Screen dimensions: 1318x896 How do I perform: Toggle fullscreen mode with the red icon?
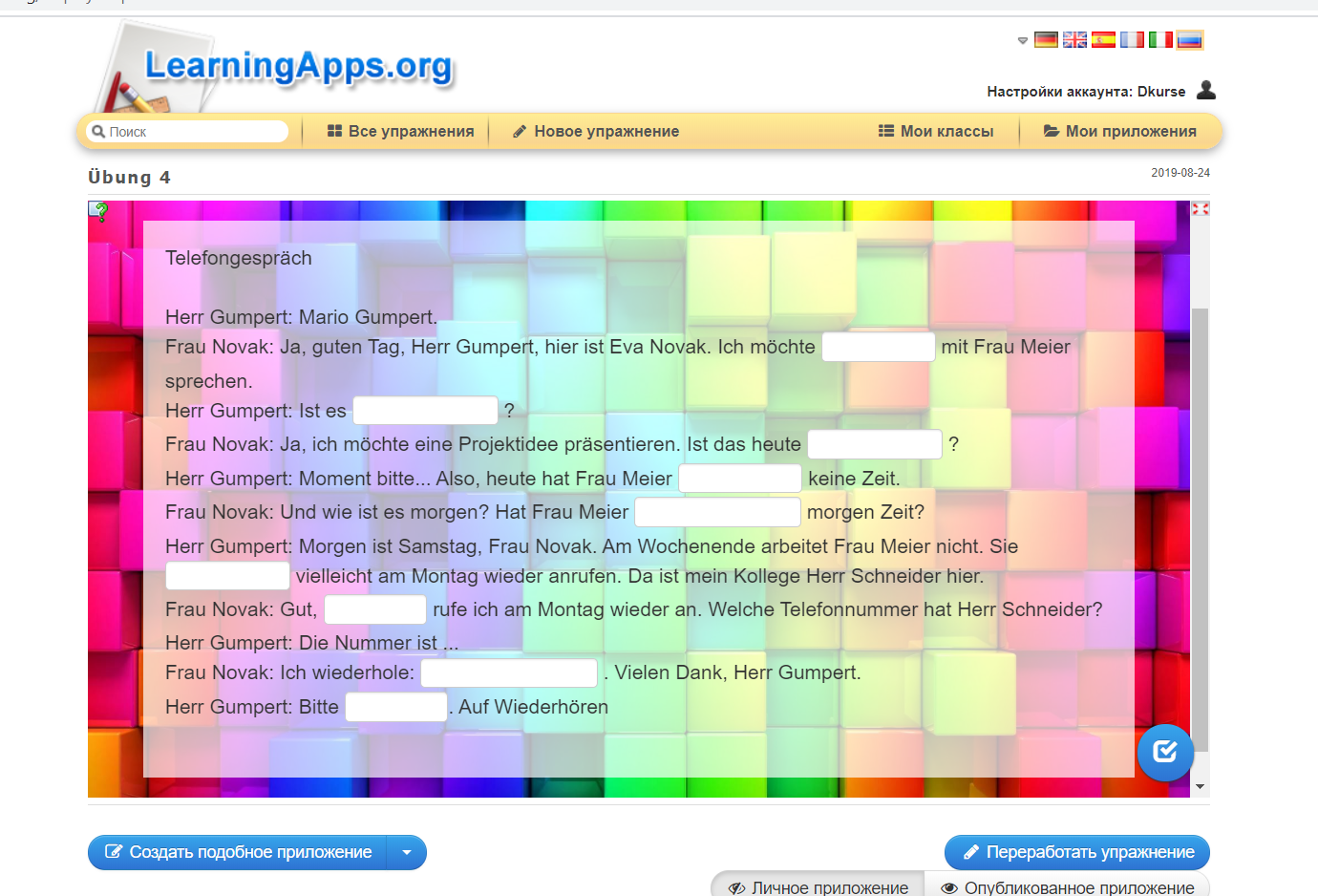[x=1201, y=208]
